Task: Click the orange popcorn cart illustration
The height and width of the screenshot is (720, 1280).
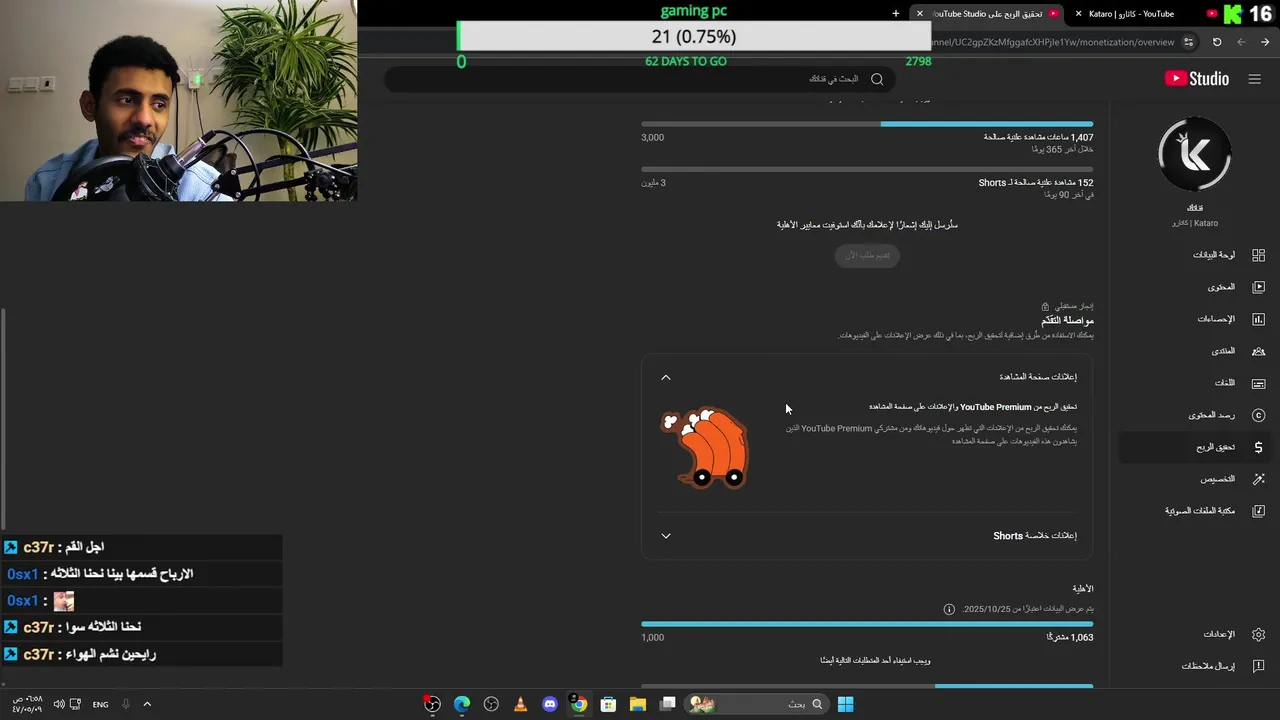Action: pyautogui.click(x=704, y=448)
